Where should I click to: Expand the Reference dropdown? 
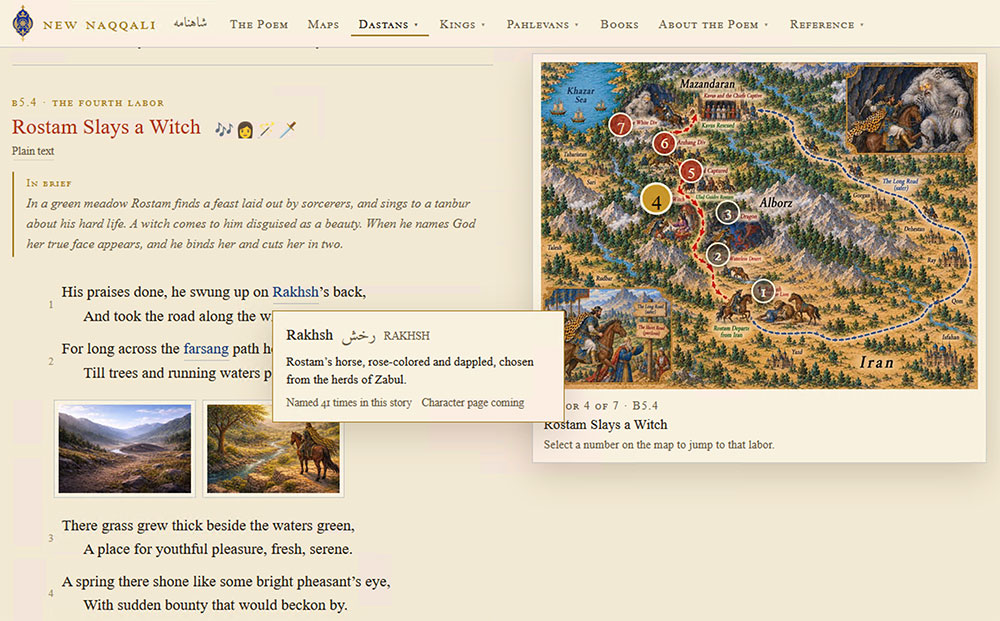pyautogui.click(x=827, y=24)
